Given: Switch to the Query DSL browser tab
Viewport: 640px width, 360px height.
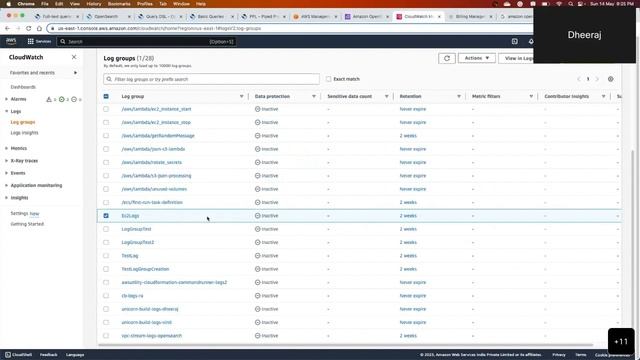Looking at the screenshot, I should point(160,17).
